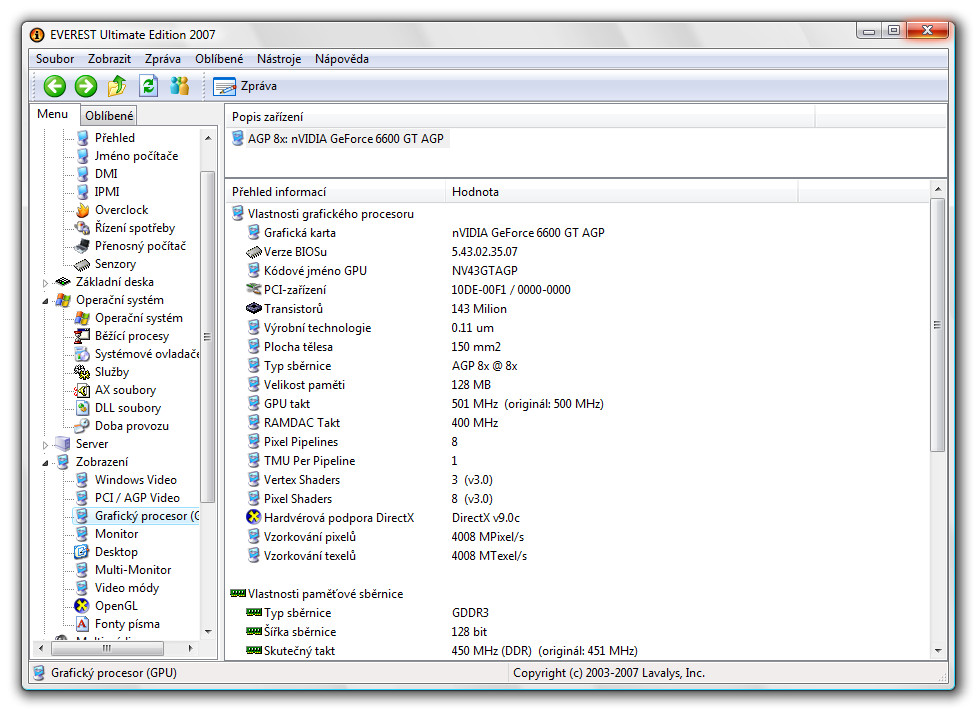The width and height of the screenshot is (977, 711).
Task: Select Monitor tree item
Action: [x=117, y=535]
